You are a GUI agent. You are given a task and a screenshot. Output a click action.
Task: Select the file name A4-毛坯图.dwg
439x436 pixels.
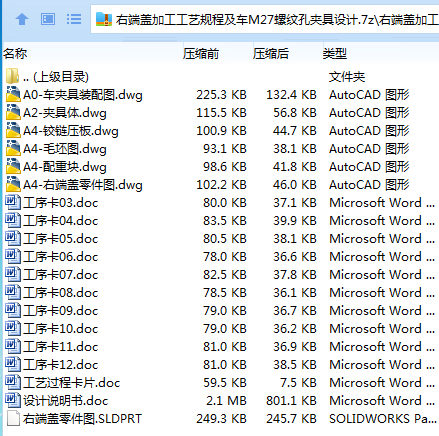click(x=65, y=149)
